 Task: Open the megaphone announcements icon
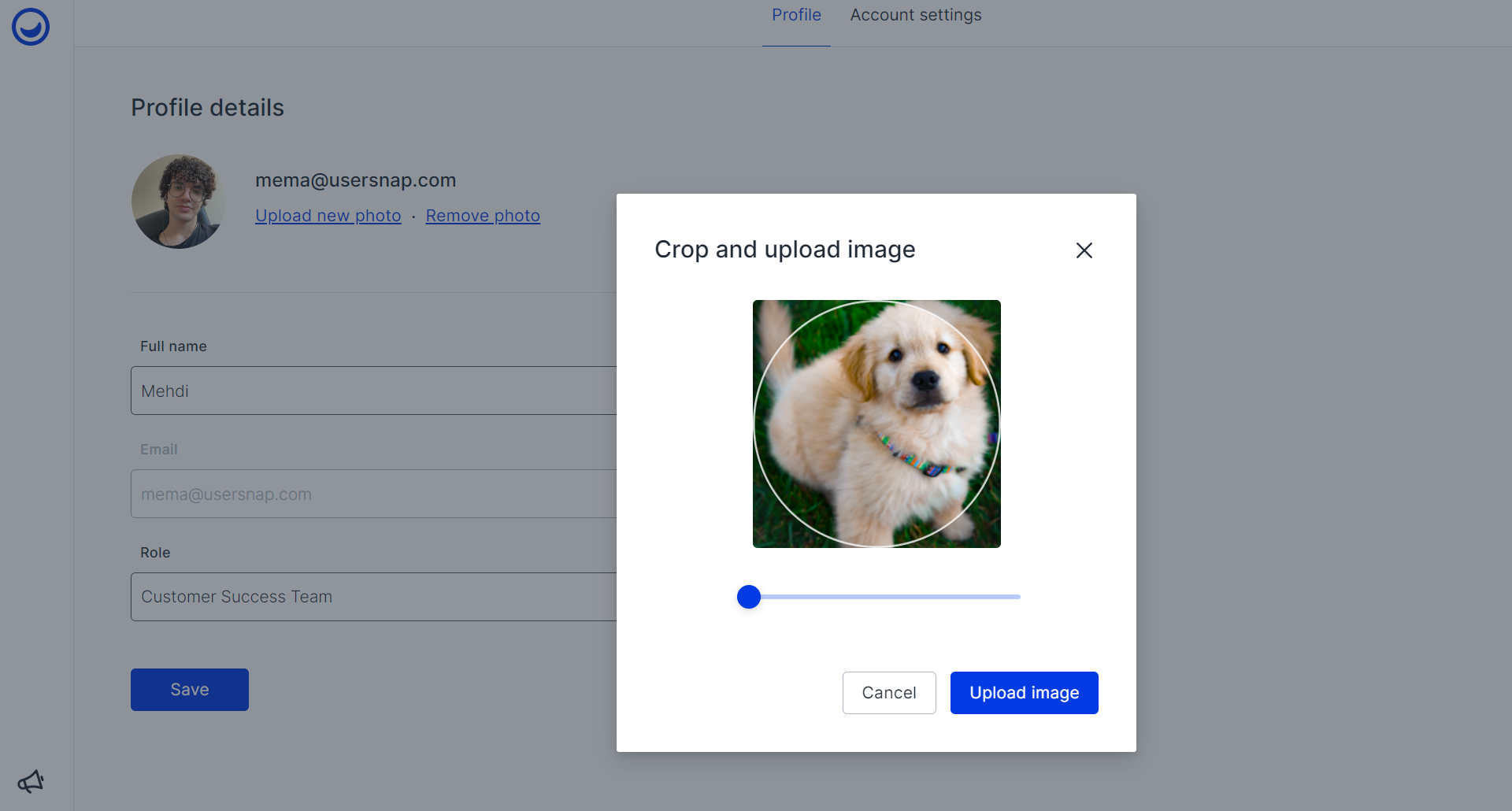click(31, 781)
